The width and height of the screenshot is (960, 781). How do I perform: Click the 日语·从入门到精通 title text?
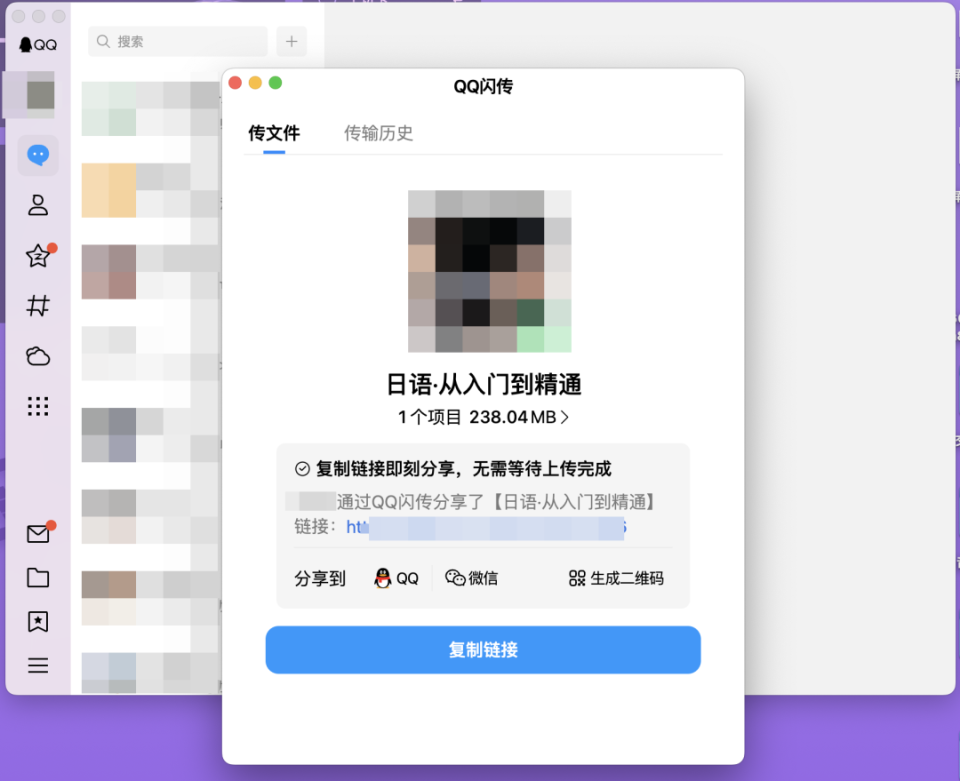tap(484, 385)
